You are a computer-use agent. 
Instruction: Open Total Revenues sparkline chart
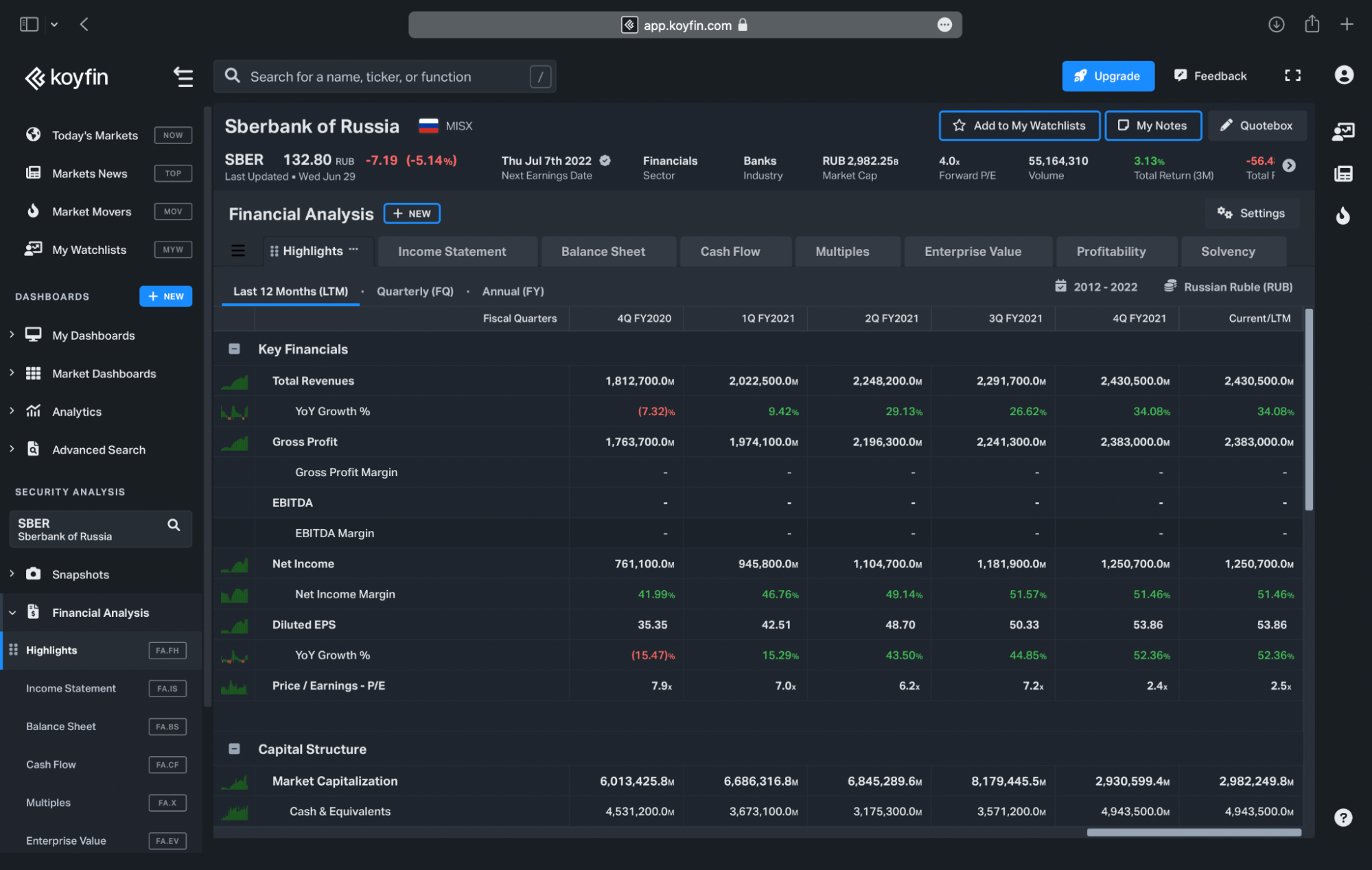click(234, 381)
